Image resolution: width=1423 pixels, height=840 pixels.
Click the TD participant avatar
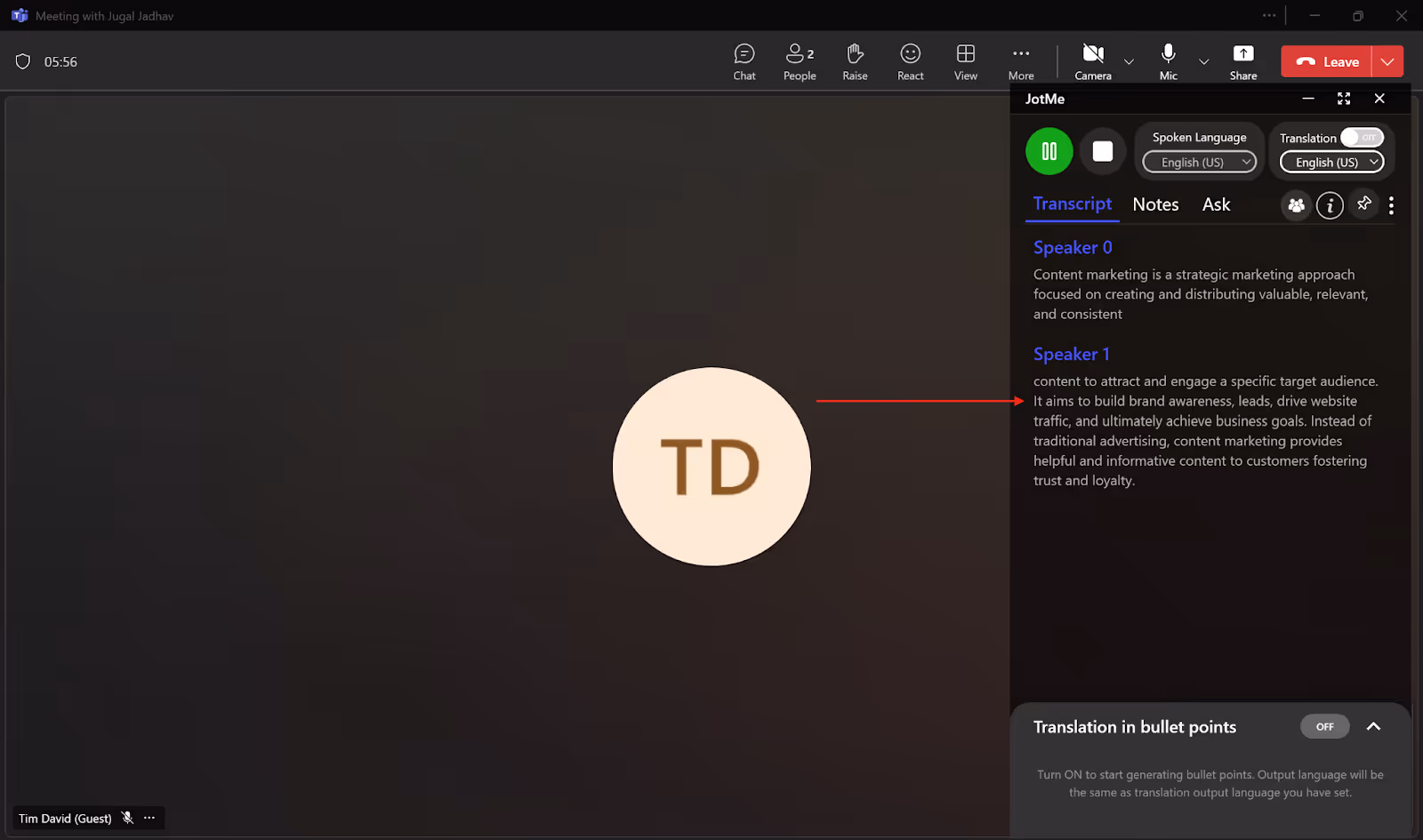pos(711,467)
